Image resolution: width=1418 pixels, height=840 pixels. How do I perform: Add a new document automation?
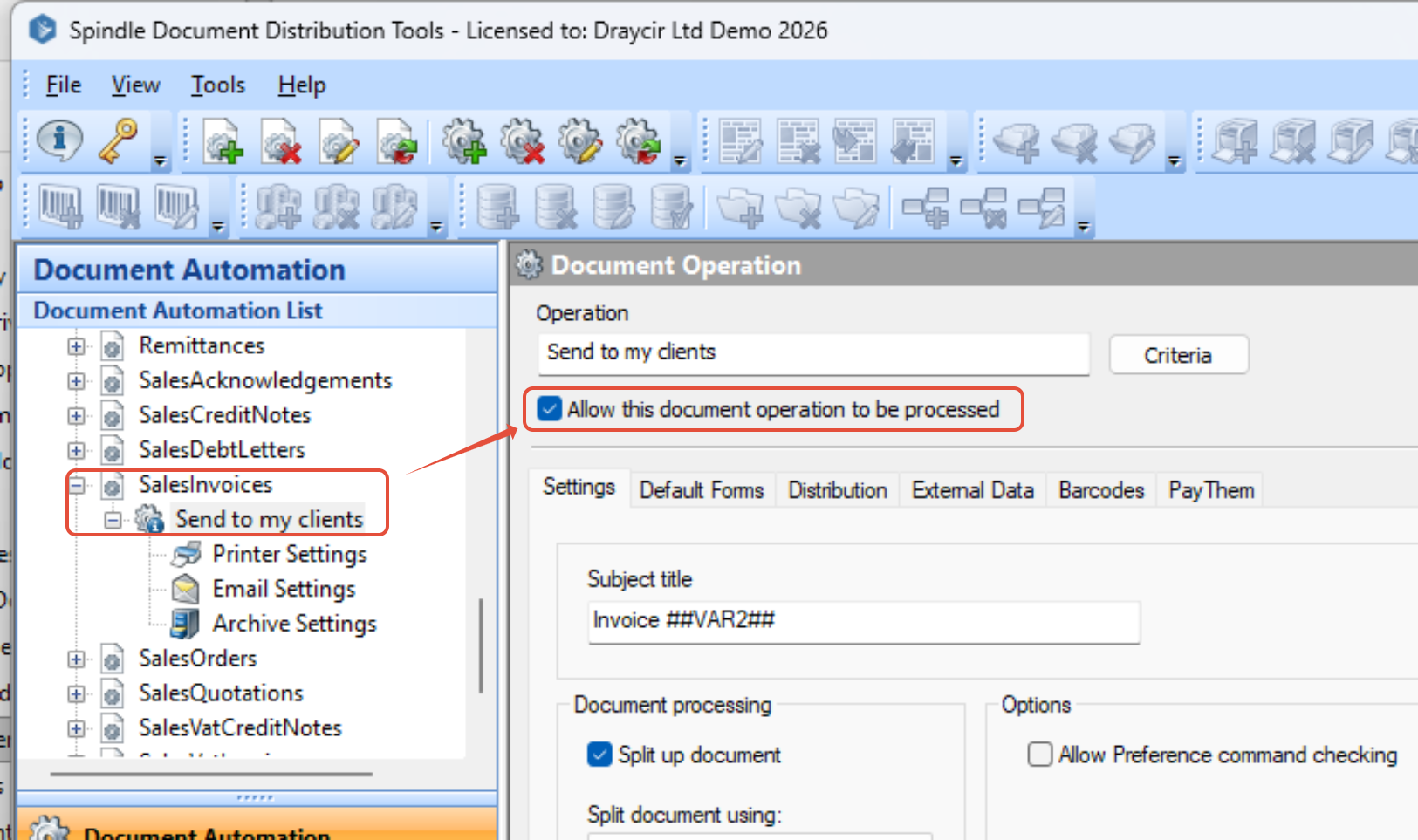223,141
